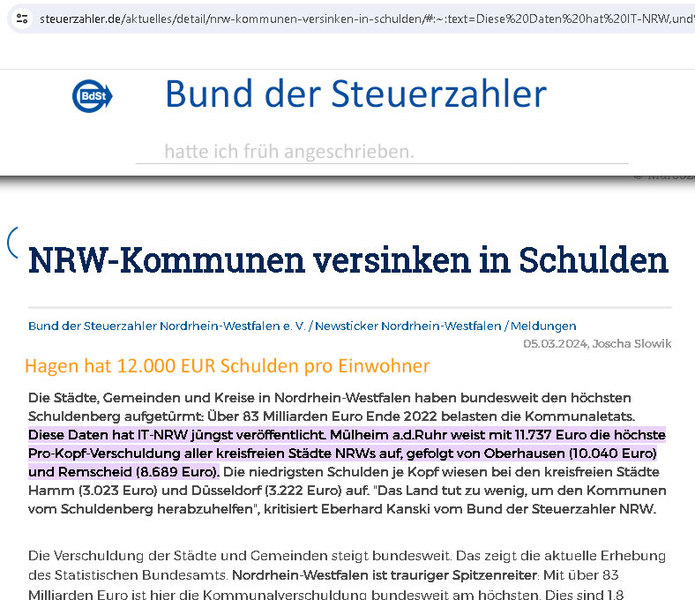Viewport: 695px width, 600px height.
Task: Click the 'Bund der Steuerzahler' banner title
Action: [x=355, y=94]
